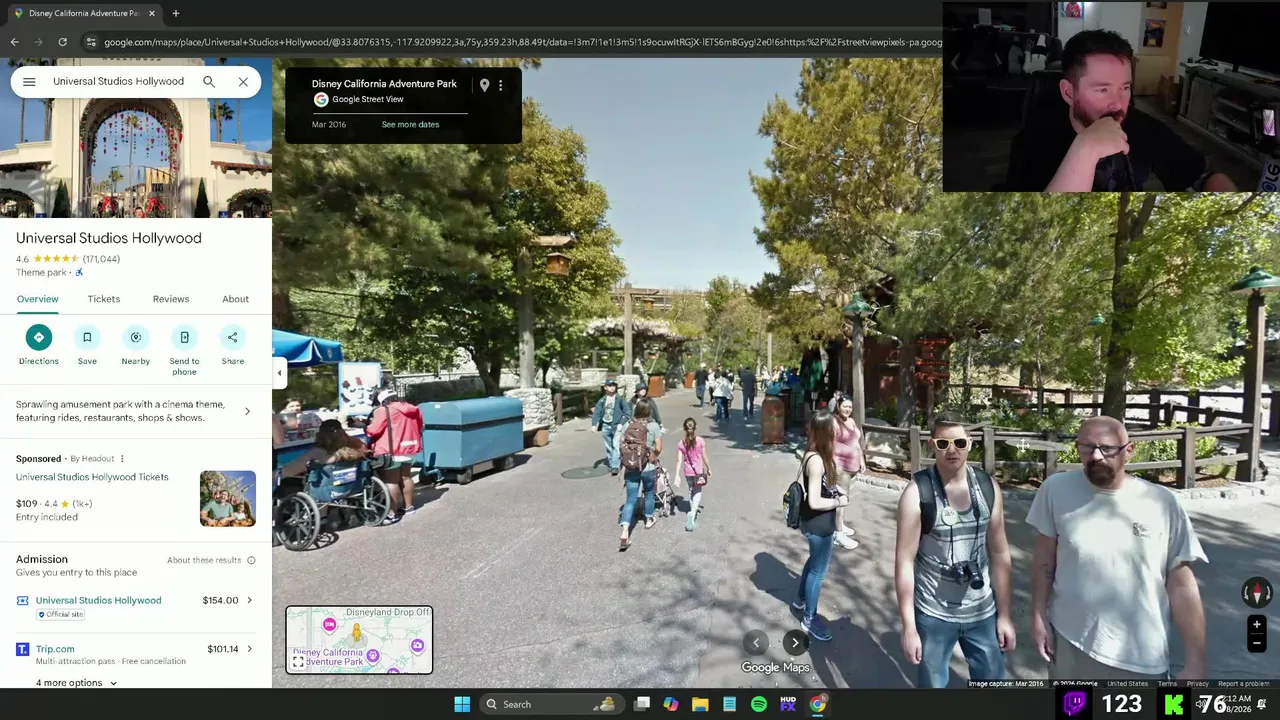Open a new browser tab
This screenshot has height=720, width=1280.
tap(175, 13)
